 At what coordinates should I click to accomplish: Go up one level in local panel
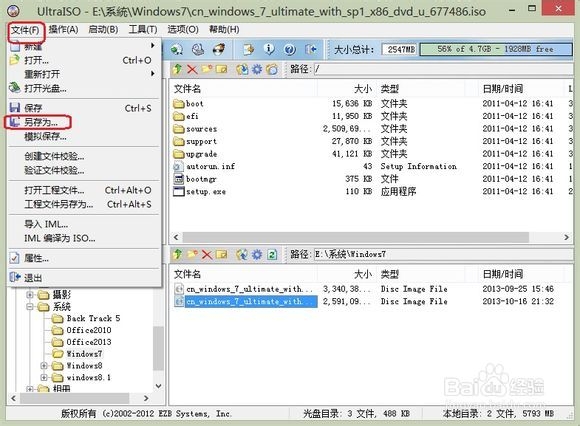177,254
